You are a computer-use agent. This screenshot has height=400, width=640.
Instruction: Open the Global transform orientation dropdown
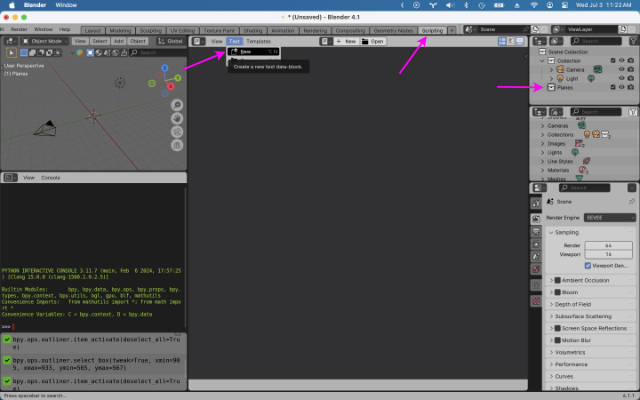pos(171,41)
